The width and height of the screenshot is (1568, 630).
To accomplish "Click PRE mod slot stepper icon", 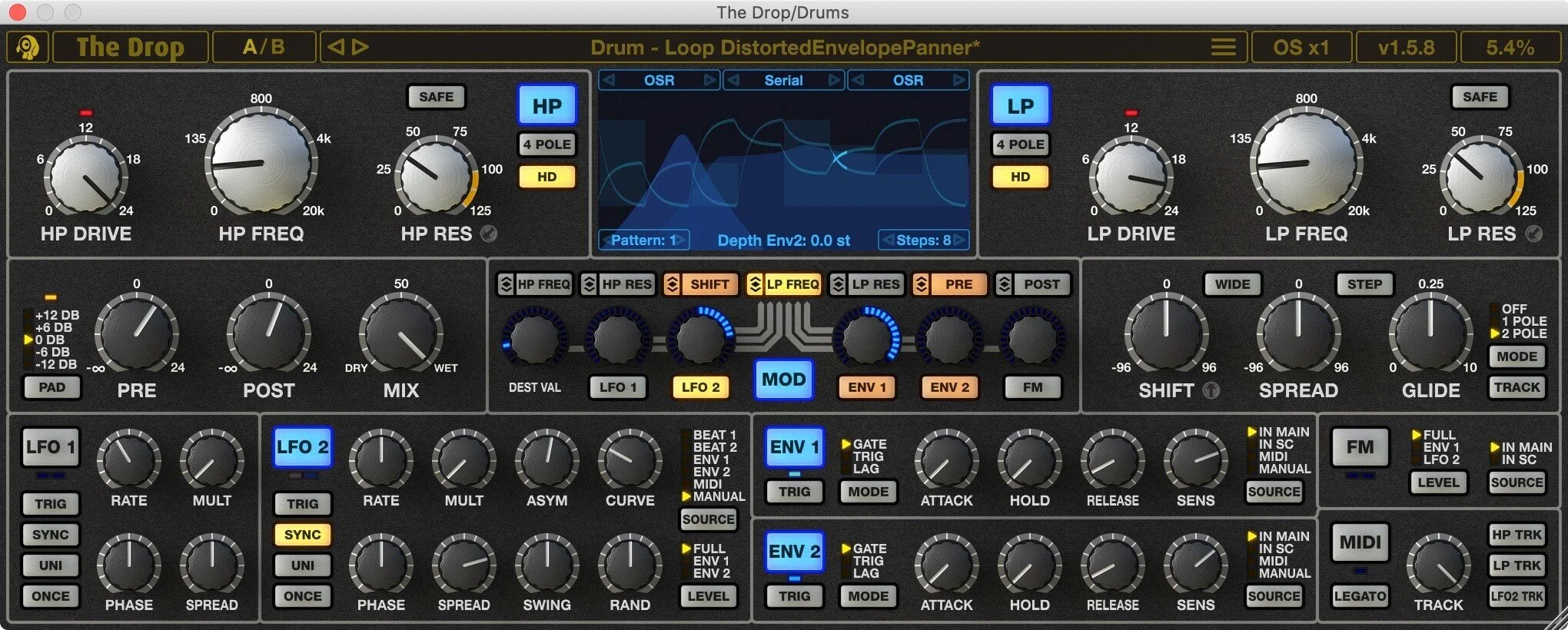I will point(921,284).
